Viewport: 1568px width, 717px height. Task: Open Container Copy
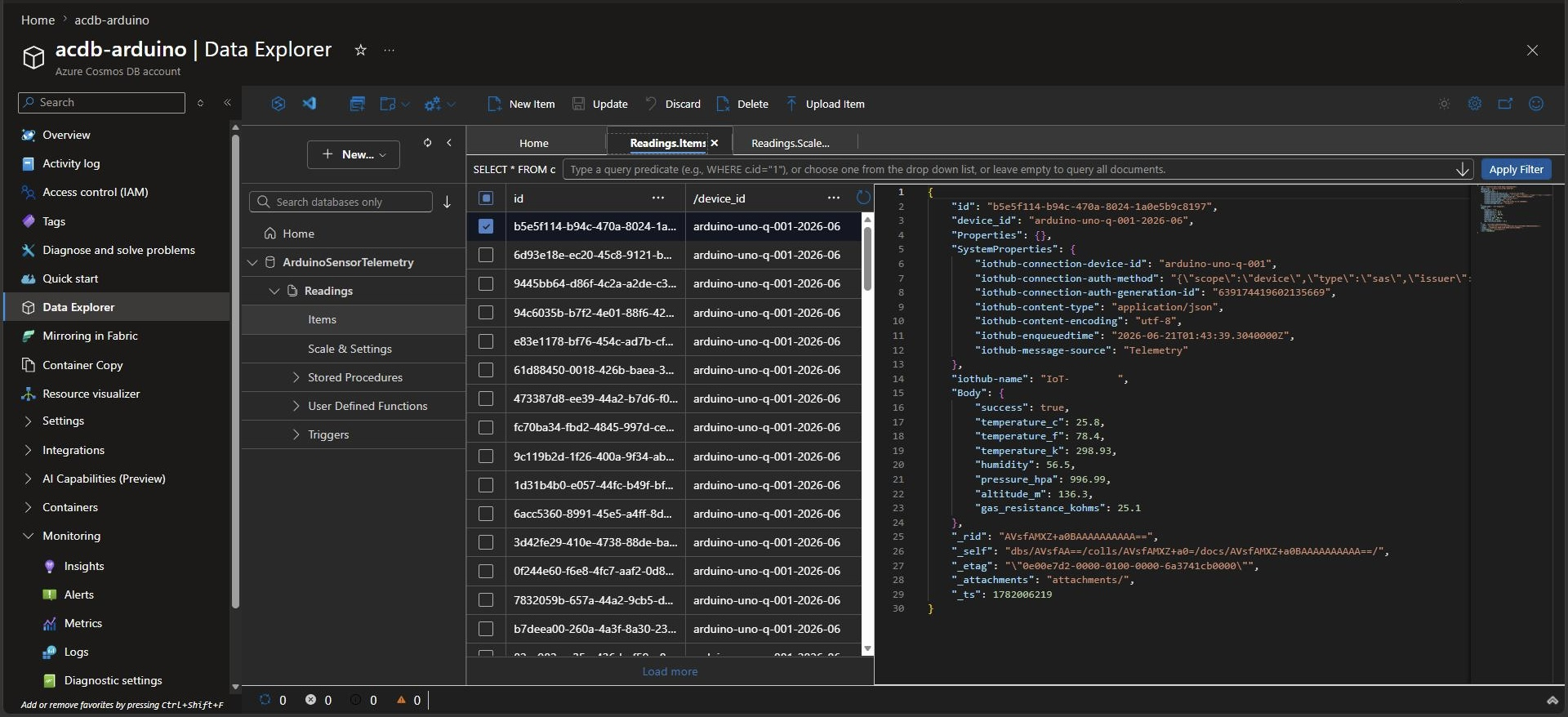82,365
